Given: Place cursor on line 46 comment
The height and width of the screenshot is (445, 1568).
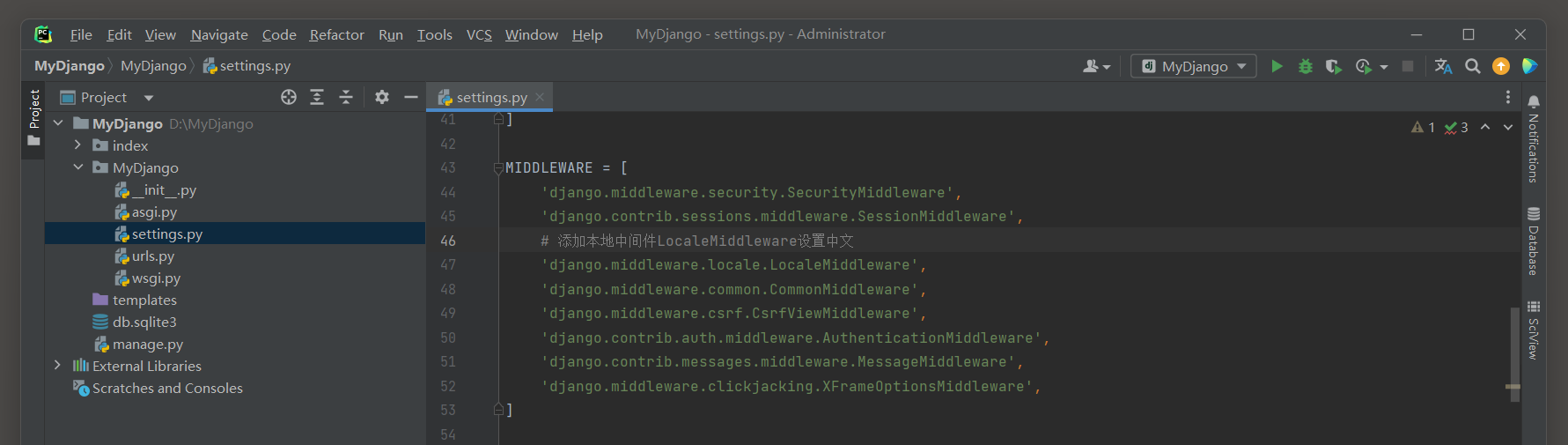Looking at the screenshot, I should click(x=696, y=241).
